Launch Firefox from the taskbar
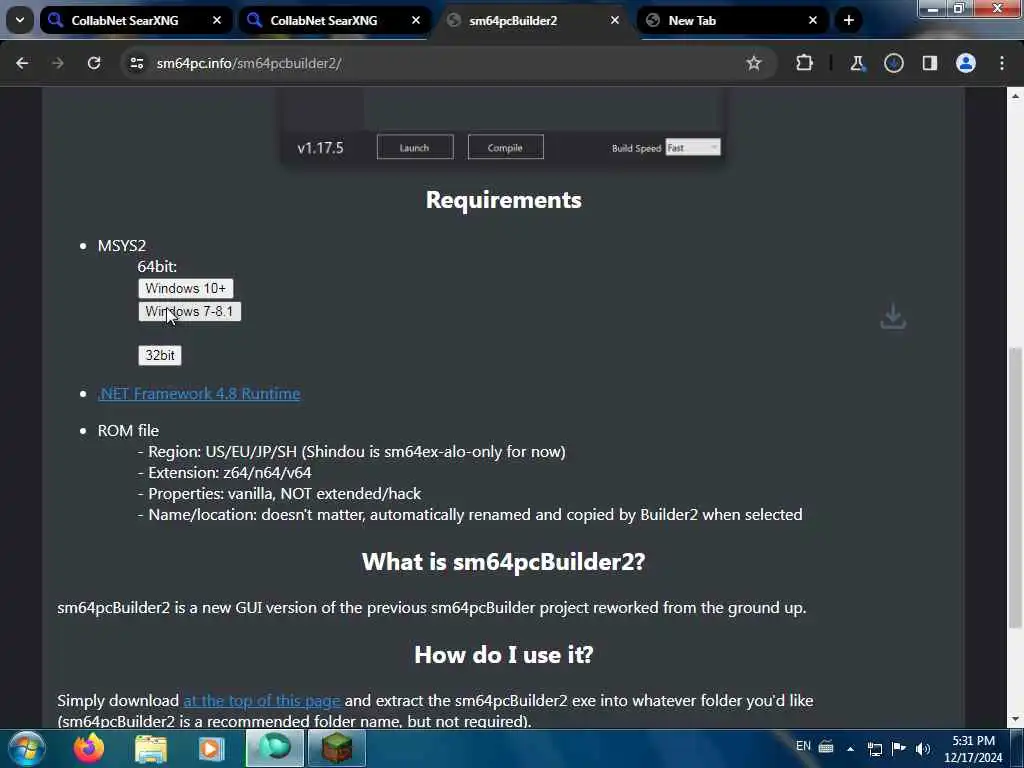 89,748
